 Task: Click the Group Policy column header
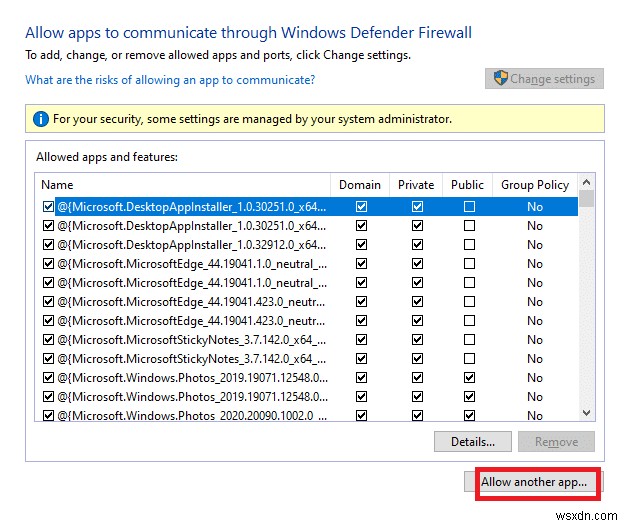click(x=535, y=185)
